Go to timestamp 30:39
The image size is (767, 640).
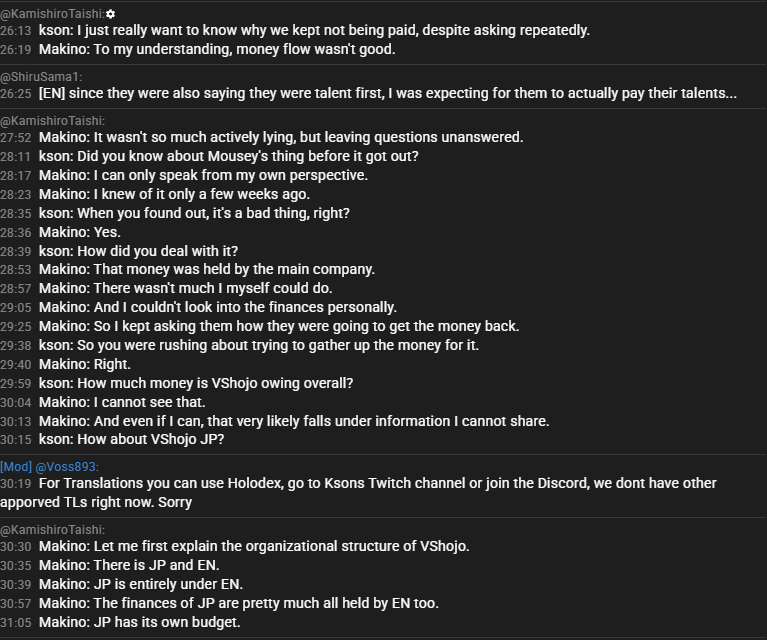coord(16,585)
